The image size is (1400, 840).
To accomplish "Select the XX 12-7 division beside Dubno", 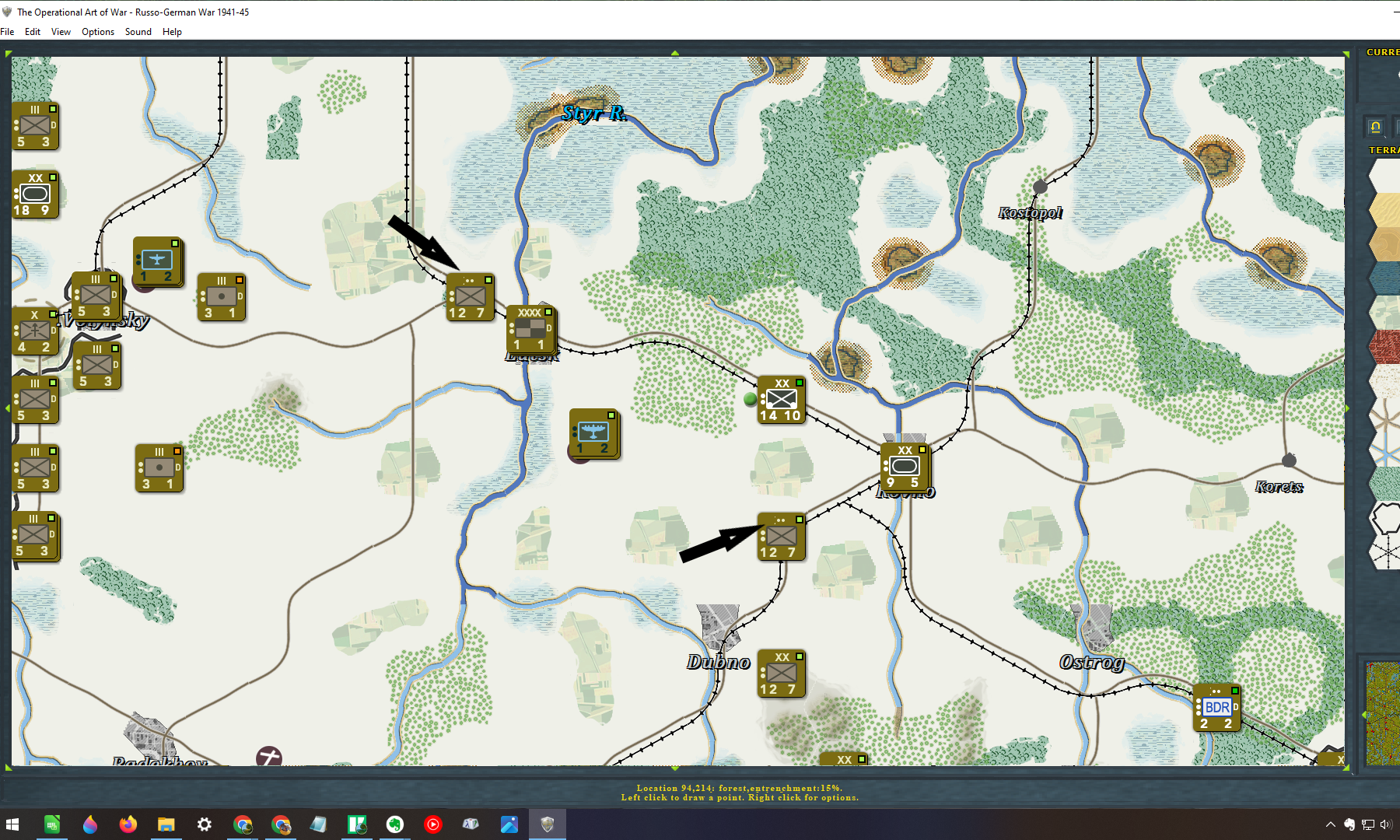I will click(782, 674).
